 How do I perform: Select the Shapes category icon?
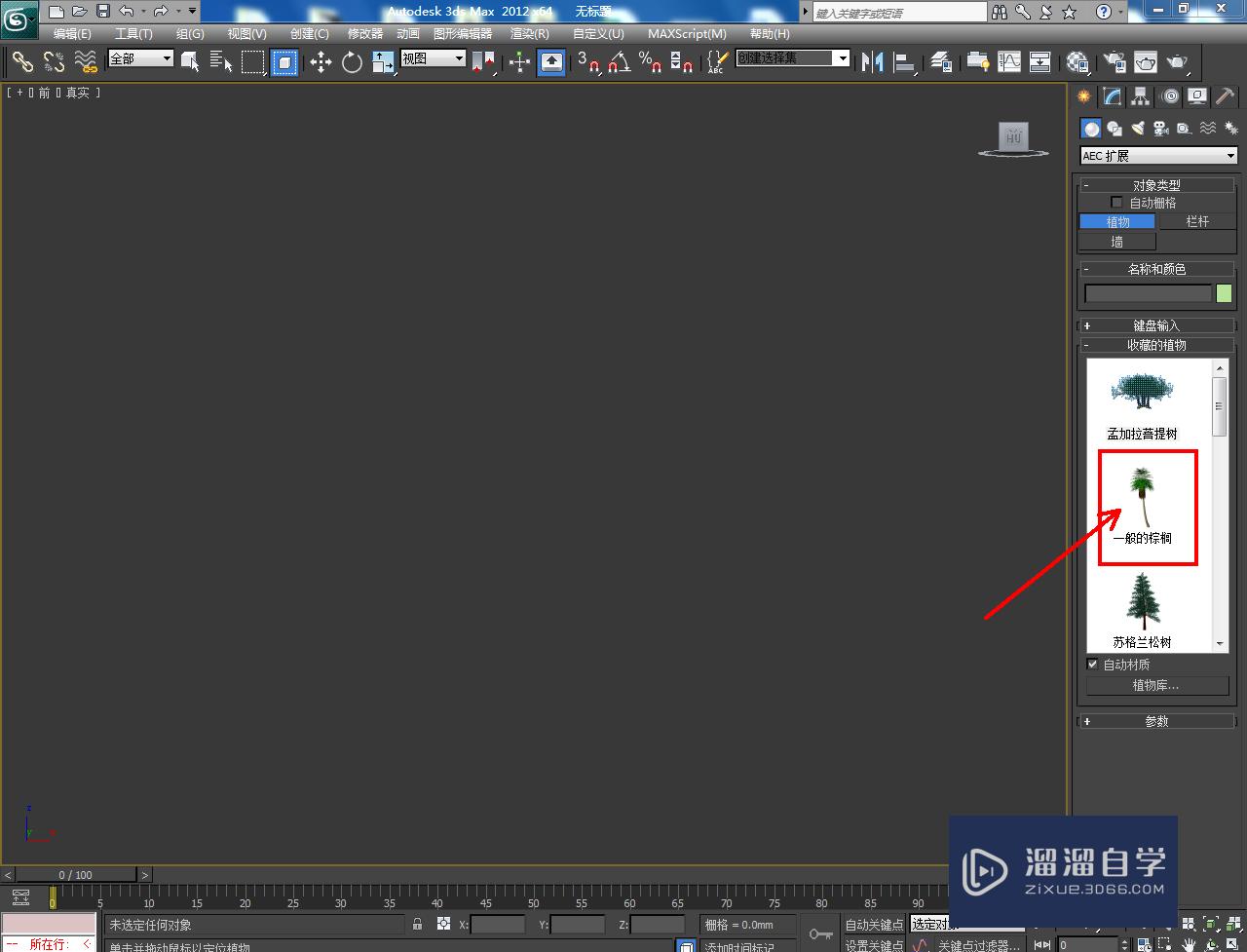pos(1115,129)
